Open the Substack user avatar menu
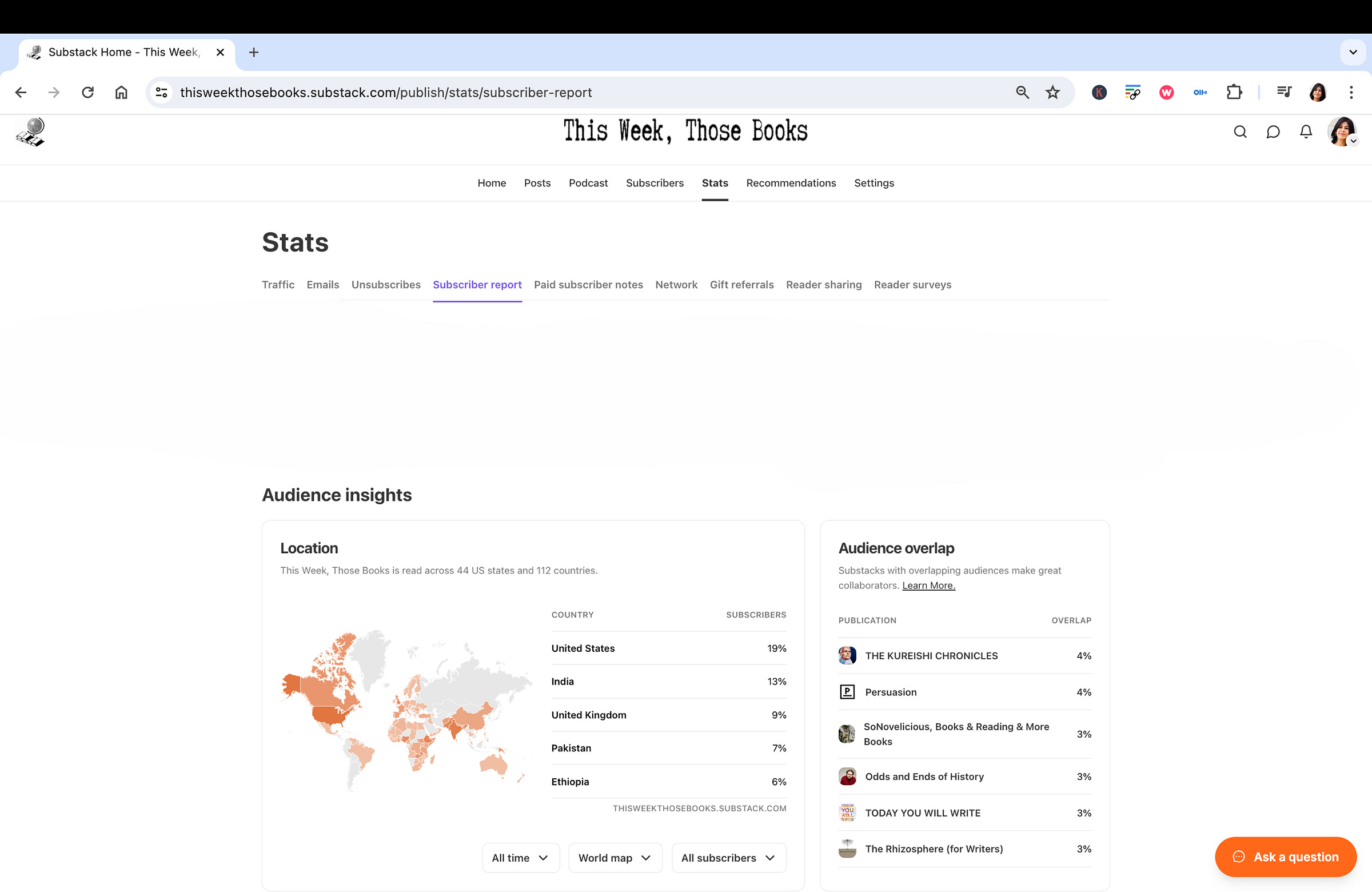The height and width of the screenshot is (892, 1372). (x=1342, y=132)
